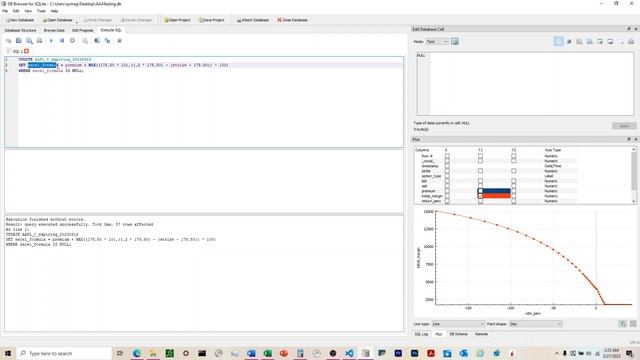Image resolution: width=640 pixels, height=360 pixels.
Task: Click Open Database toolbar button
Action: pos(58,20)
